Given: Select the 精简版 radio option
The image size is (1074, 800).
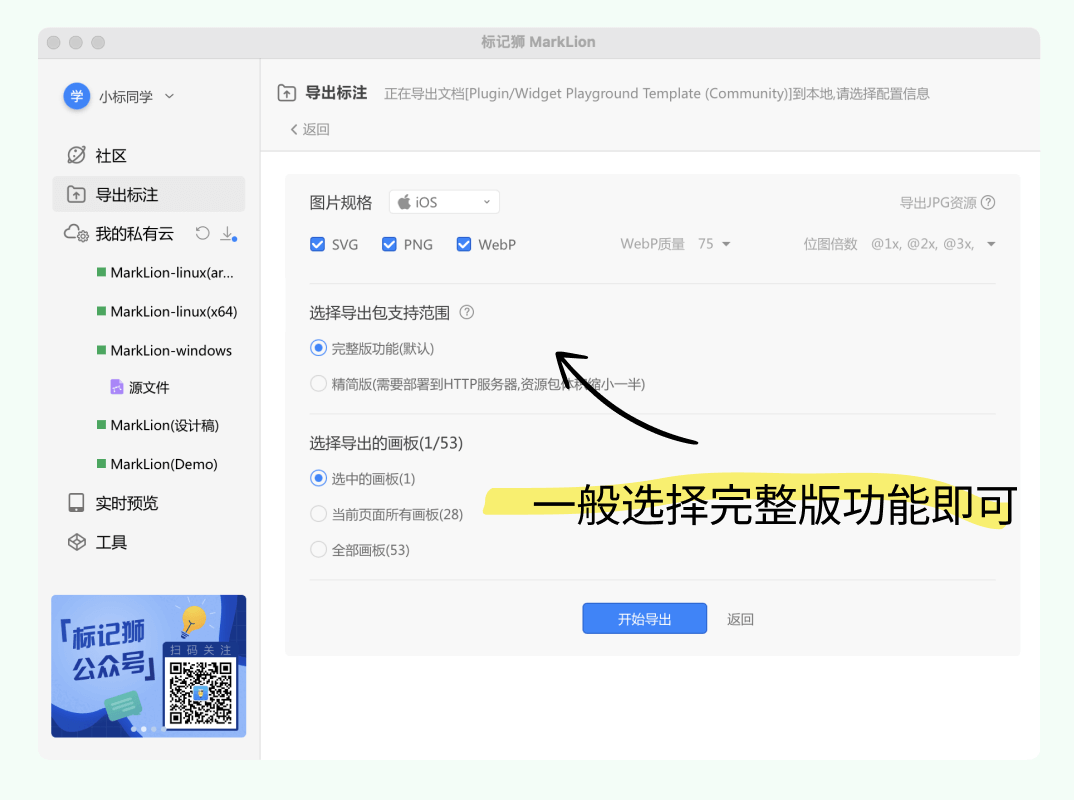Looking at the screenshot, I should click(318, 383).
